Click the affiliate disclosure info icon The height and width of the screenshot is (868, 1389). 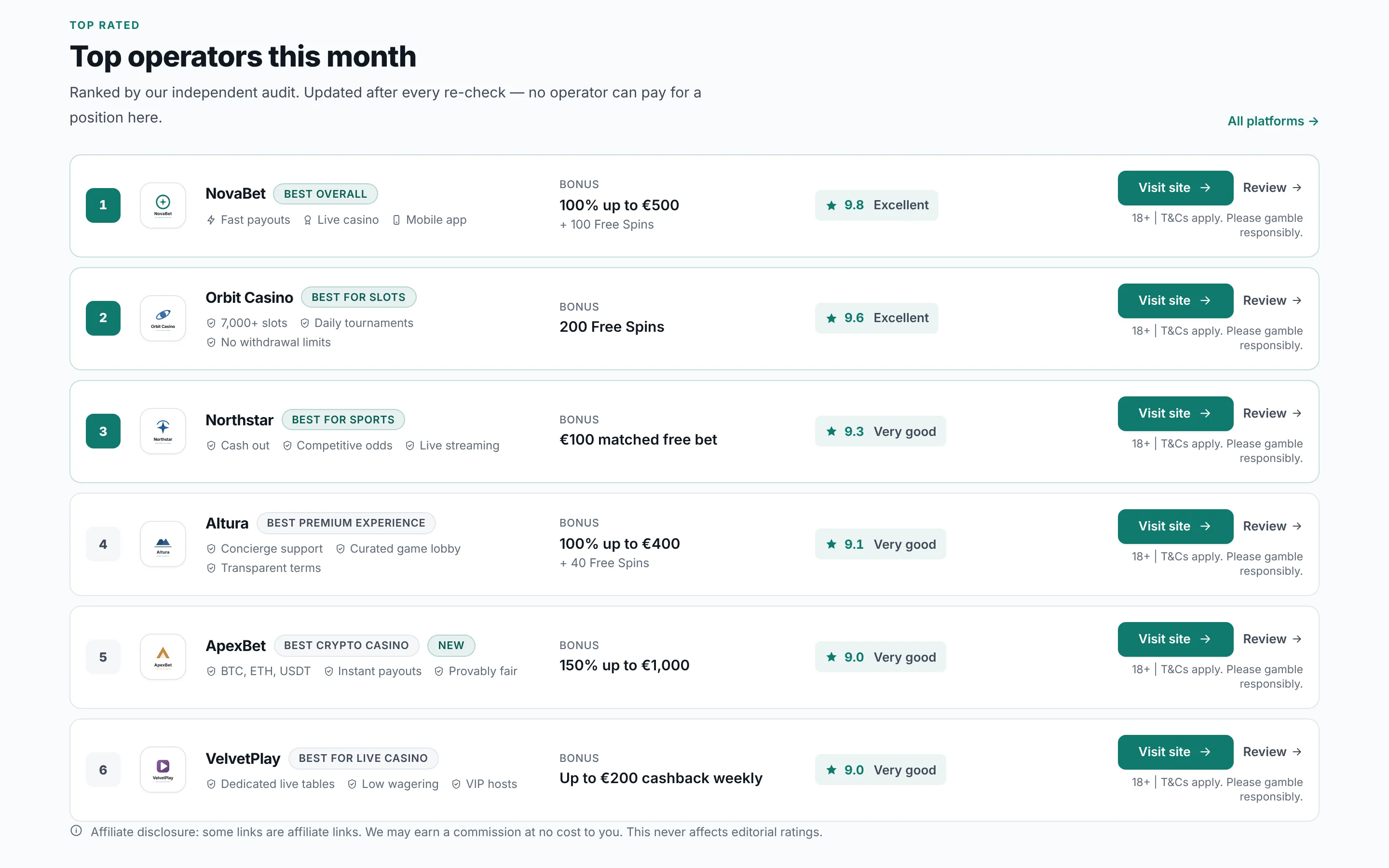[x=76, y=831]
